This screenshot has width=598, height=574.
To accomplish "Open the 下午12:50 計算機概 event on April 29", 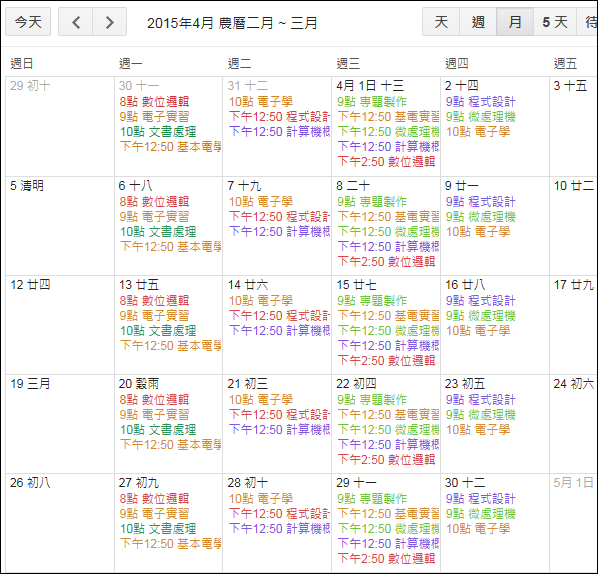I will point(388,544).
